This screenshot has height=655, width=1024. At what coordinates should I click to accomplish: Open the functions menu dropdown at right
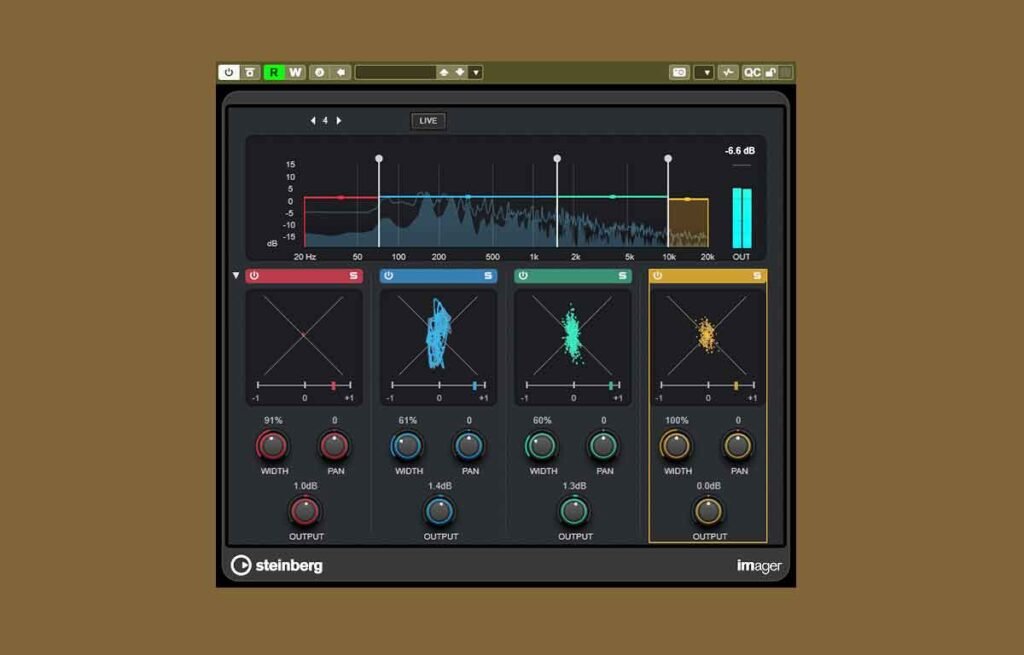[x=704, y=72]
